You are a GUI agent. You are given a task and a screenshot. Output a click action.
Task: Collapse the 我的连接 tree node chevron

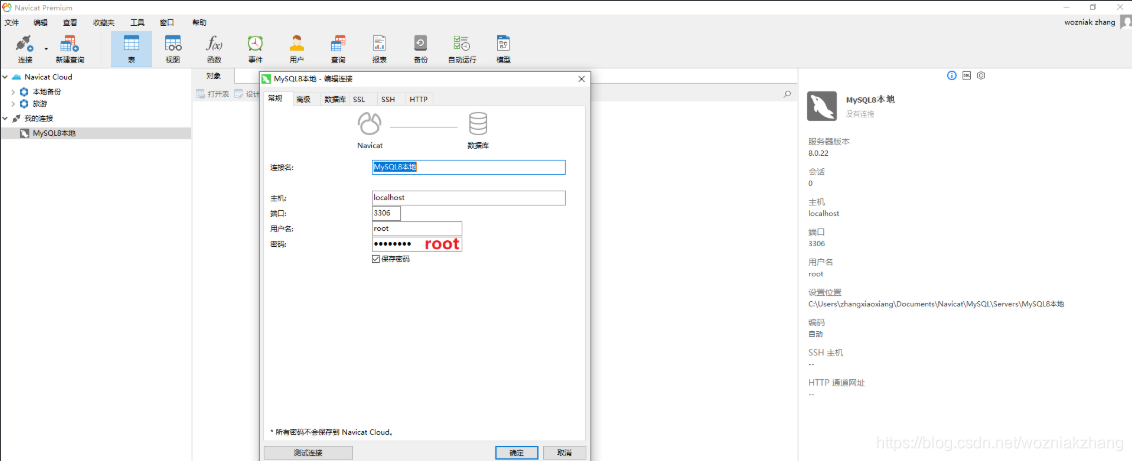pos(5,118)
